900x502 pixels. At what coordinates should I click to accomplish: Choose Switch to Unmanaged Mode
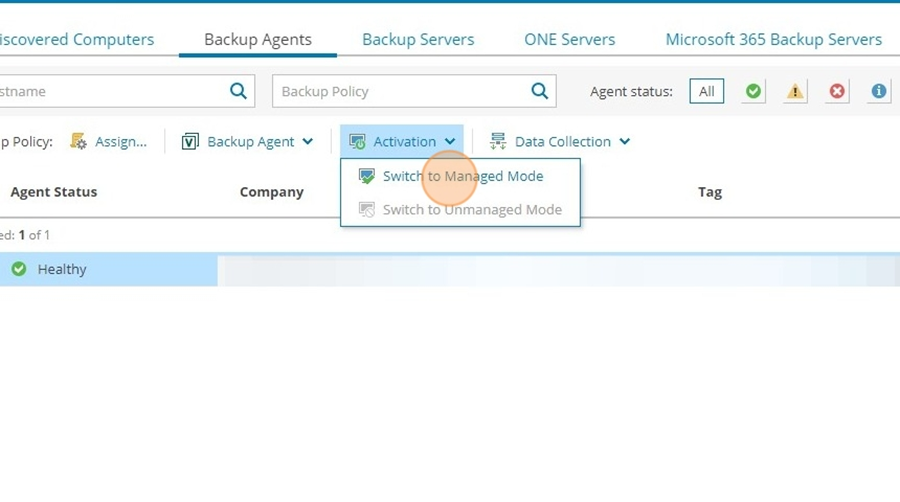point(460,209)
